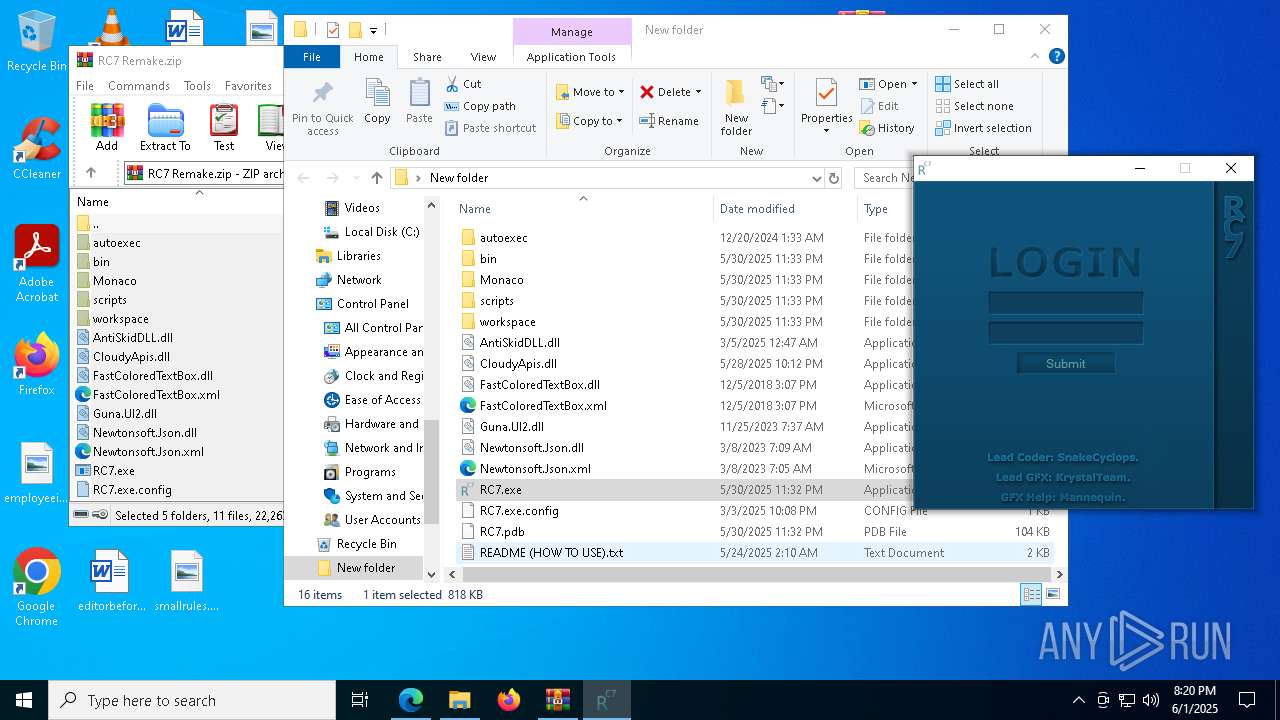Open the File tab in Explorer
This screenshot has height=720, width=1280.
(312, 57)
